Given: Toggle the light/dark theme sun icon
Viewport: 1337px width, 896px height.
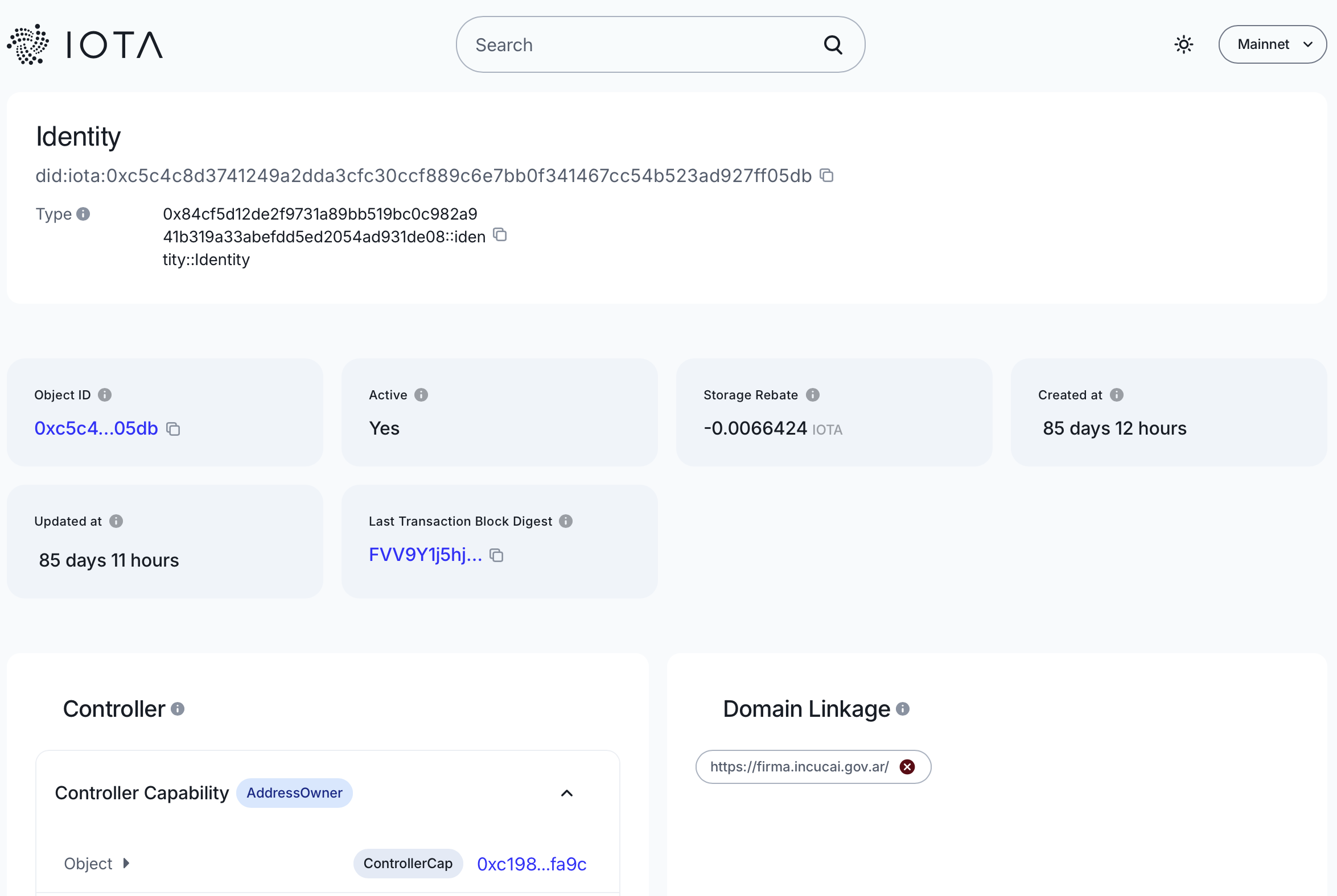Looking at the screenshot, I should 1183,44.
